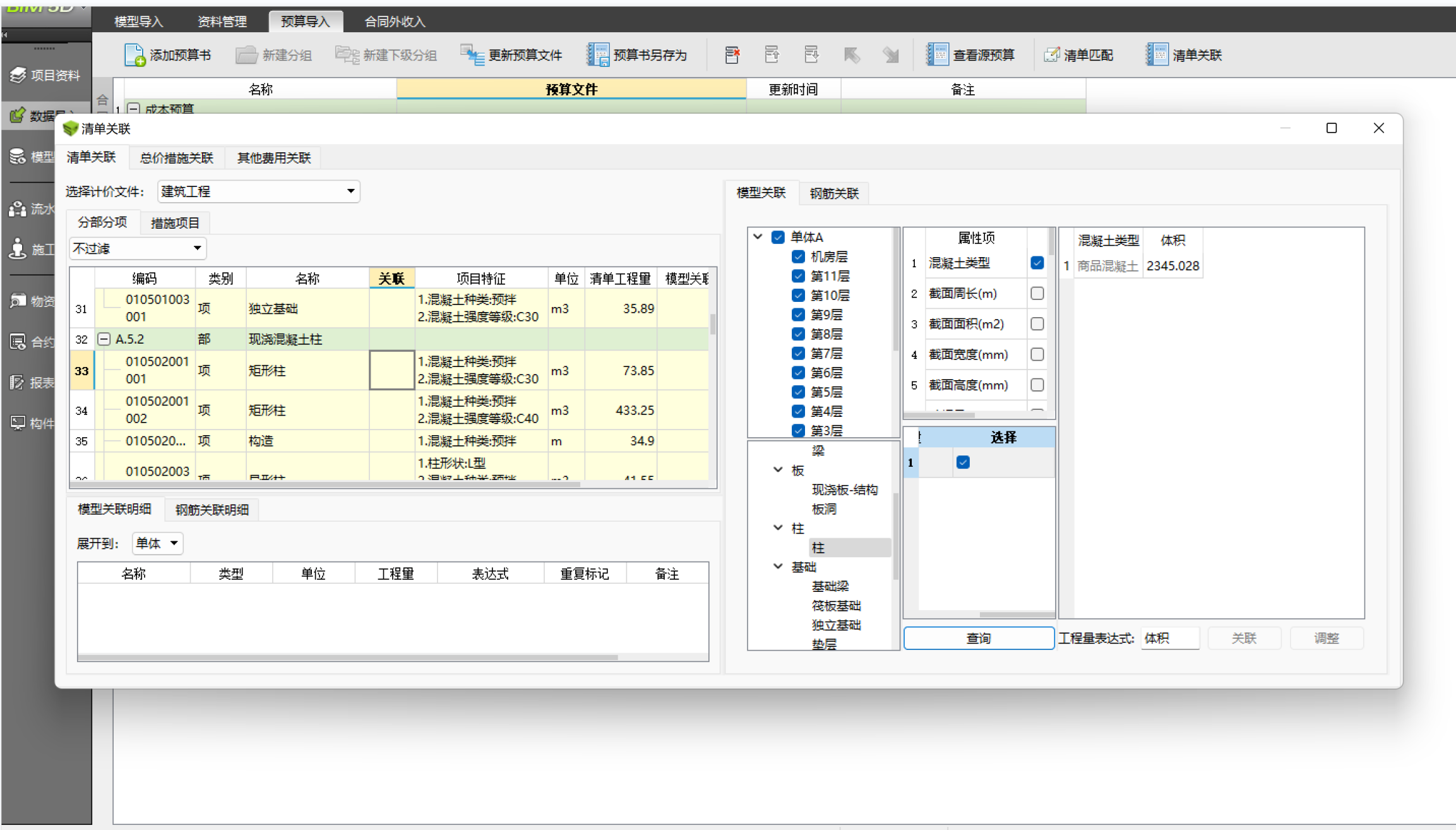
Task: Select row 34 矩形柱 010502001002
Action: pyautogui.click(x=389, y=410)
